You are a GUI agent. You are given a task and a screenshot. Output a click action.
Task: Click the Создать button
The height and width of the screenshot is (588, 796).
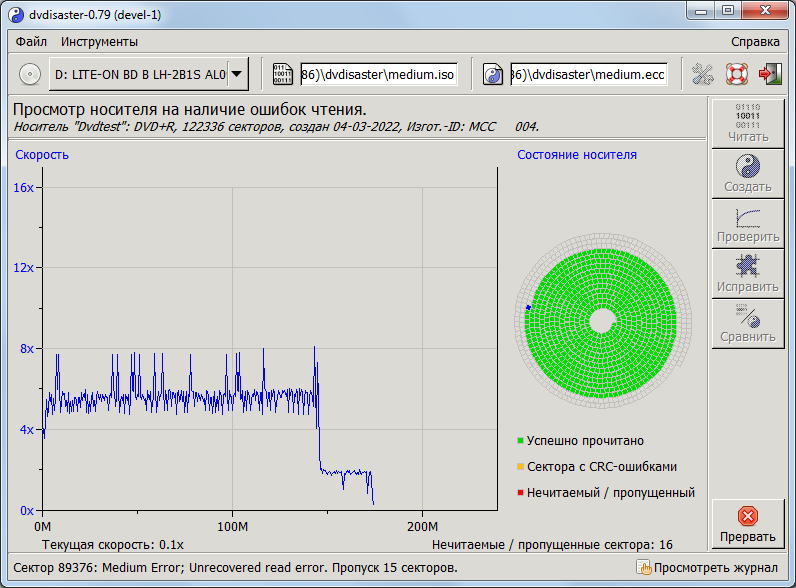click(x=747, y=173)
